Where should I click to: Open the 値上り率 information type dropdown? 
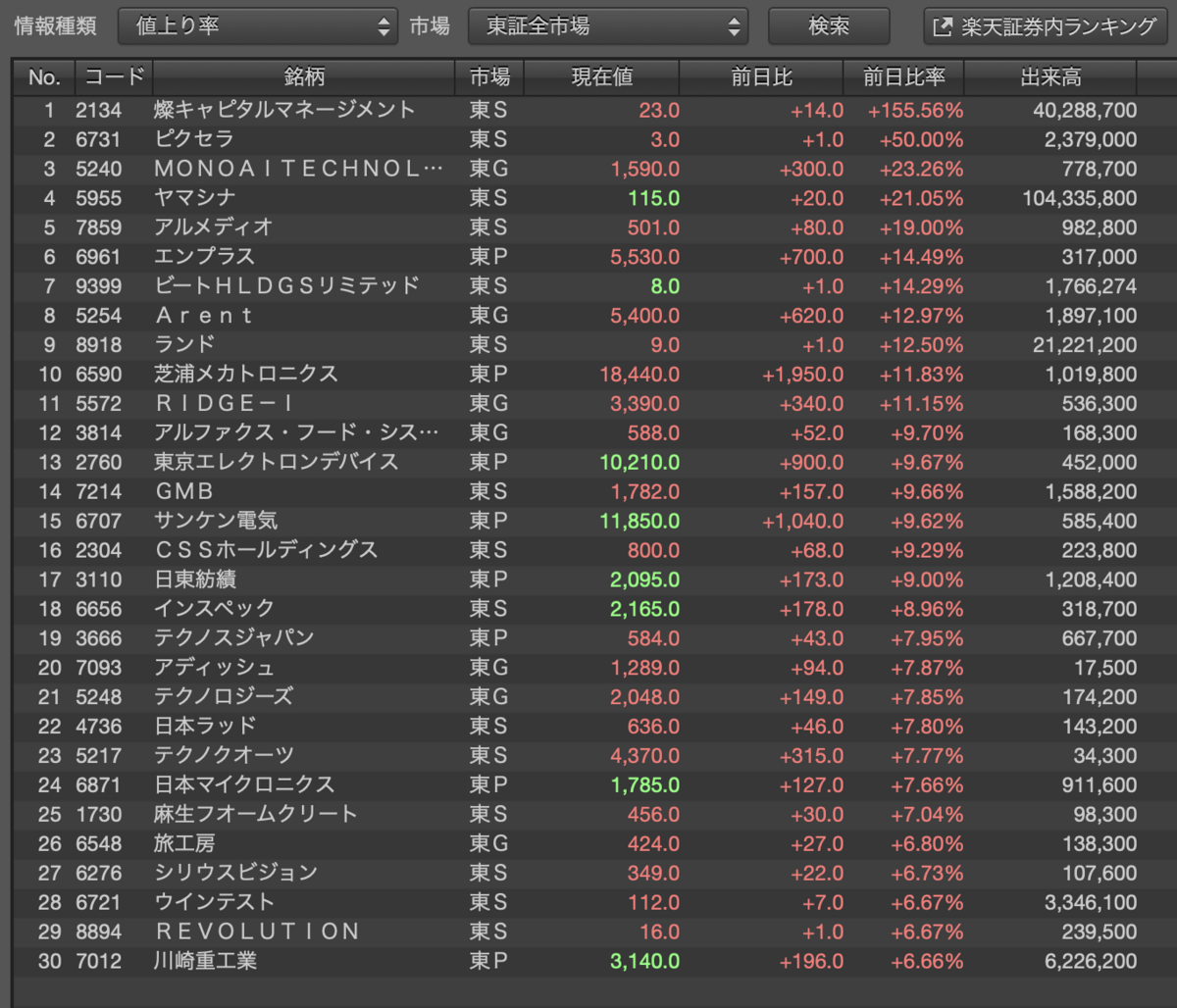[257, 26]
